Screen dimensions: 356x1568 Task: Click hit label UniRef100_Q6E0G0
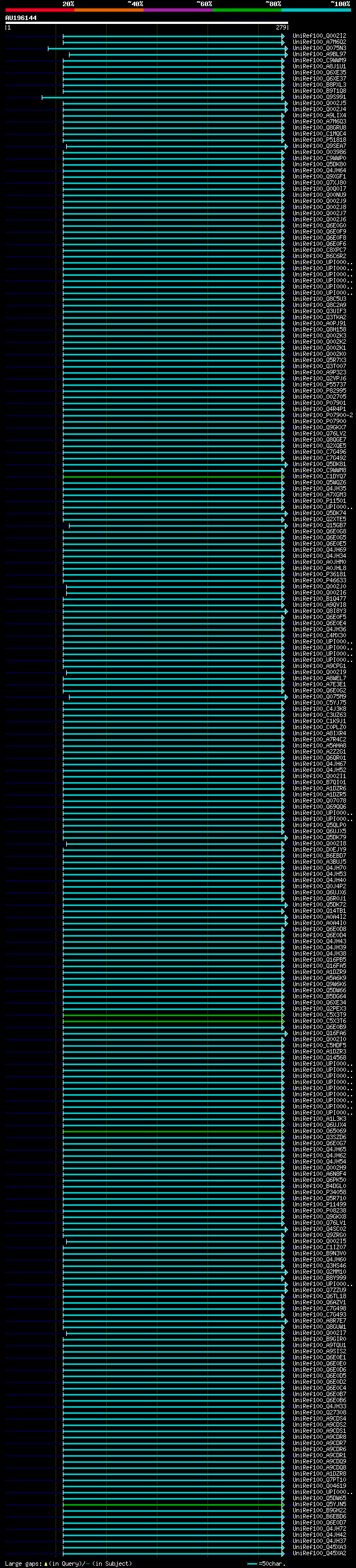(x=319, y=226)
